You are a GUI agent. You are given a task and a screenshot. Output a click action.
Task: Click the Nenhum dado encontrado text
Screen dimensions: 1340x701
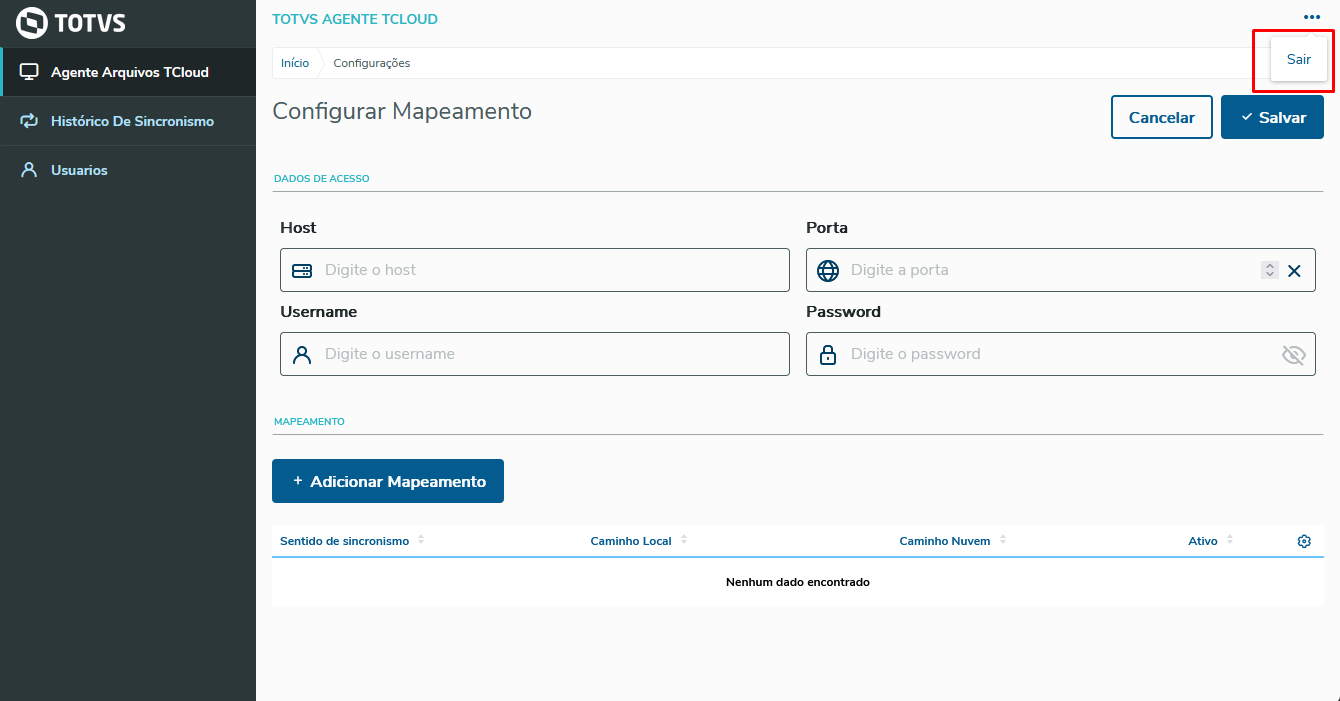point(798,582)
